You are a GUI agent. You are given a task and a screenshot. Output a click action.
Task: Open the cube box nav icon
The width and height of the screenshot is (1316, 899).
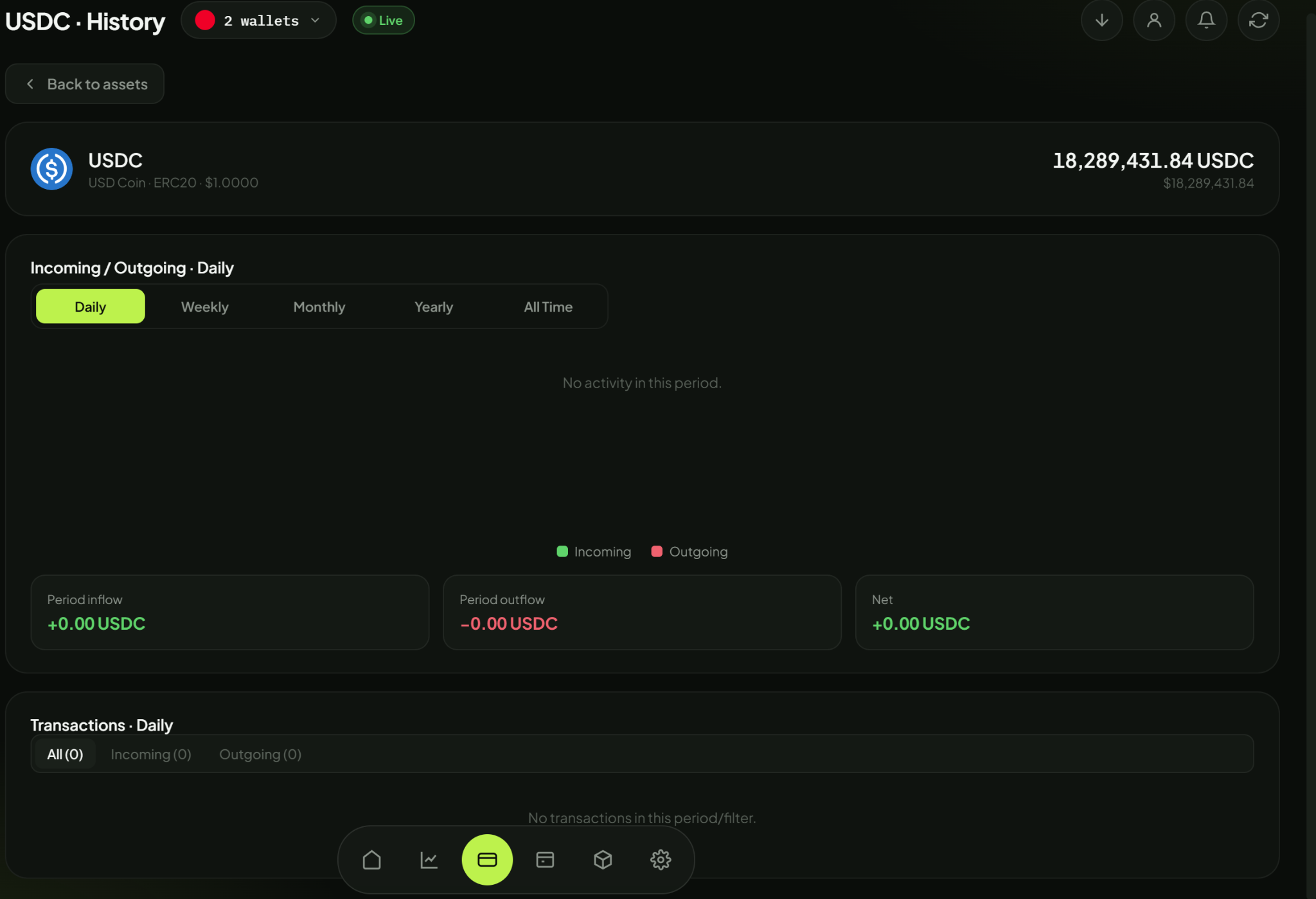[x=603, y=860]
